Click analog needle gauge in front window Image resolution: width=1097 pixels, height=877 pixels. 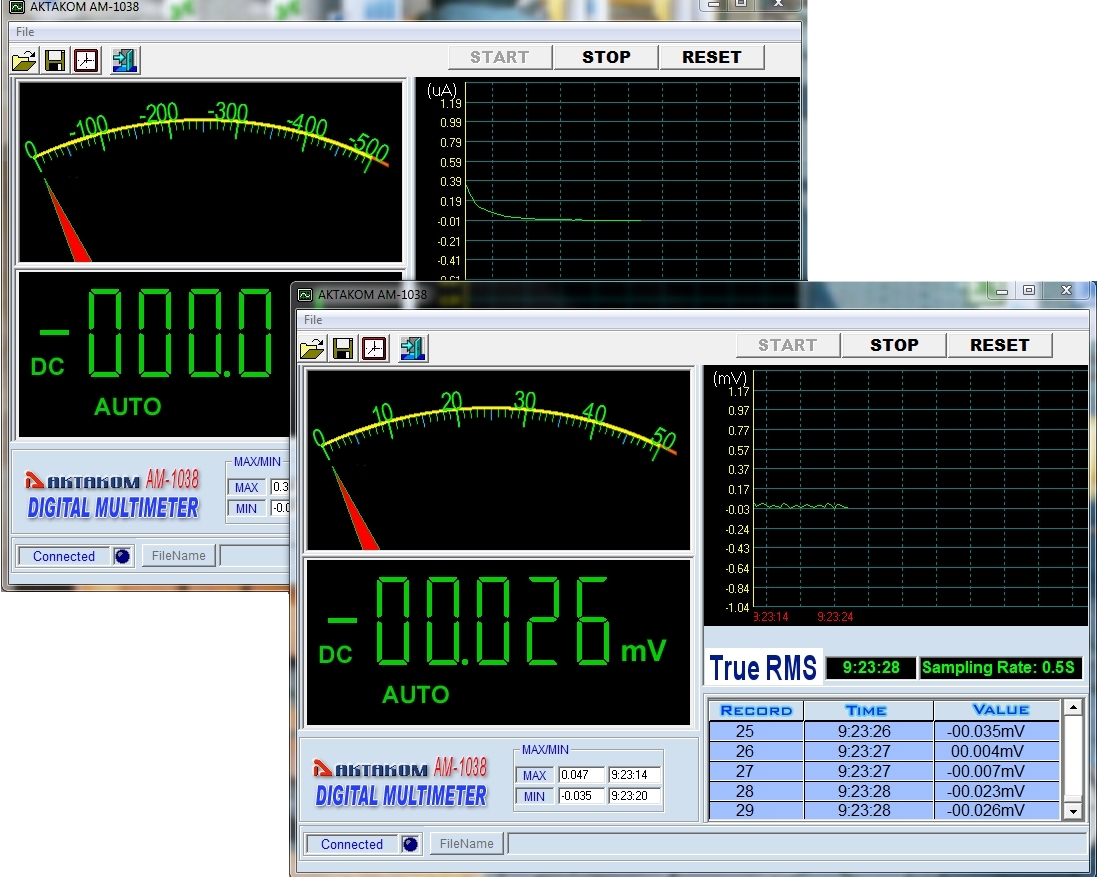(498, 460)
